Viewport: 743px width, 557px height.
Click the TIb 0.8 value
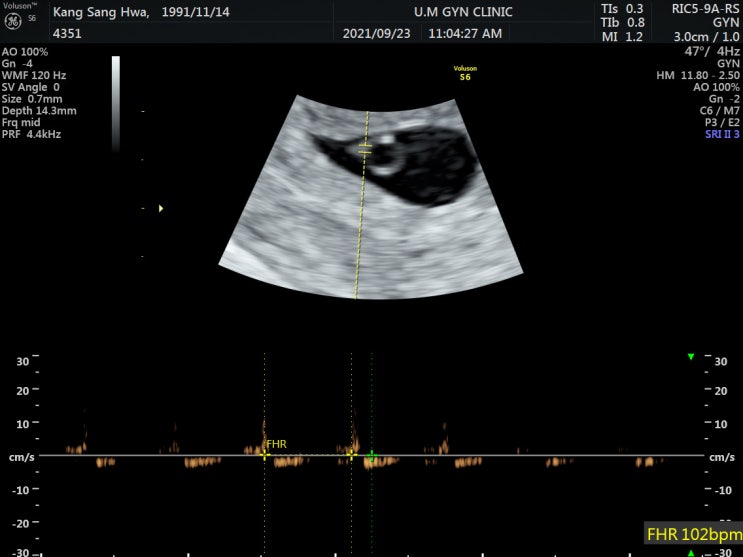pyautogui.click(x=623, y=22)
